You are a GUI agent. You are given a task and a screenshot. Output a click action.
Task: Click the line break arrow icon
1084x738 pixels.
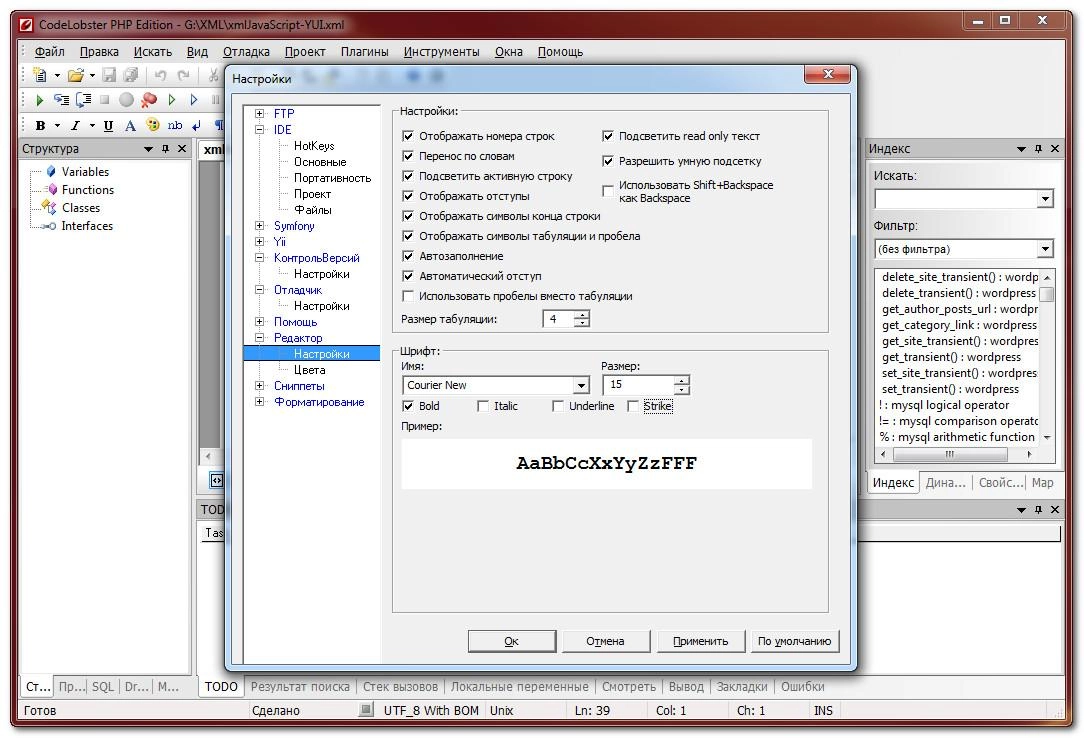[196, 126]
